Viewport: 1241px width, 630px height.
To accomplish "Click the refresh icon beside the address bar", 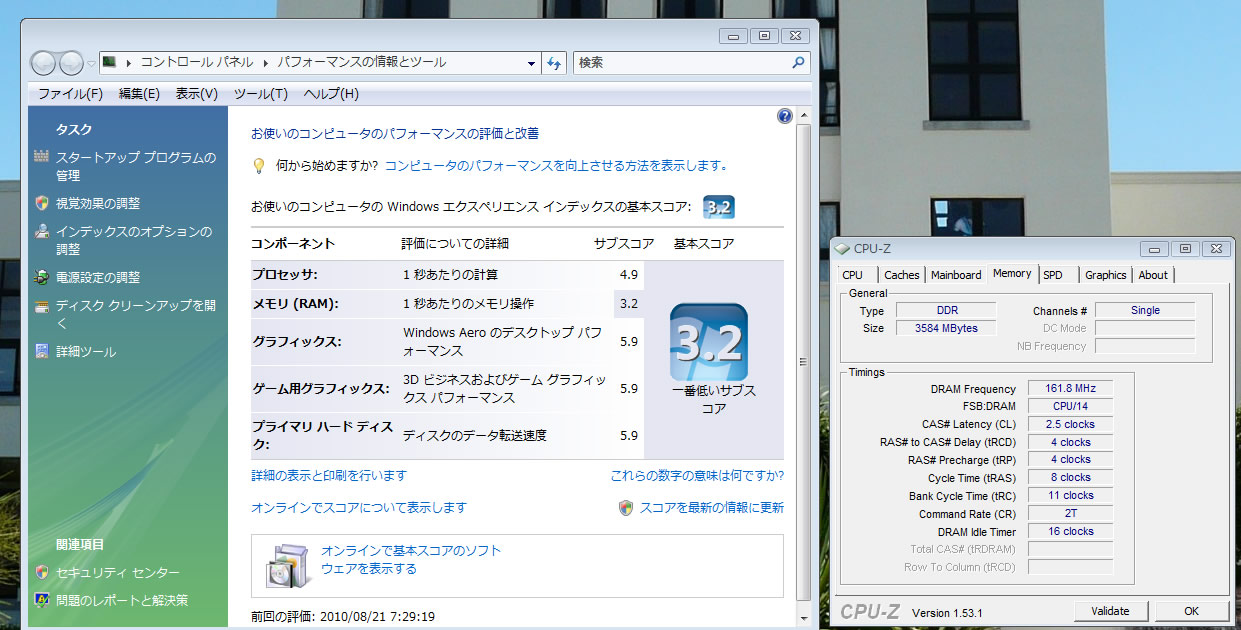I will (x=554, y=63).
